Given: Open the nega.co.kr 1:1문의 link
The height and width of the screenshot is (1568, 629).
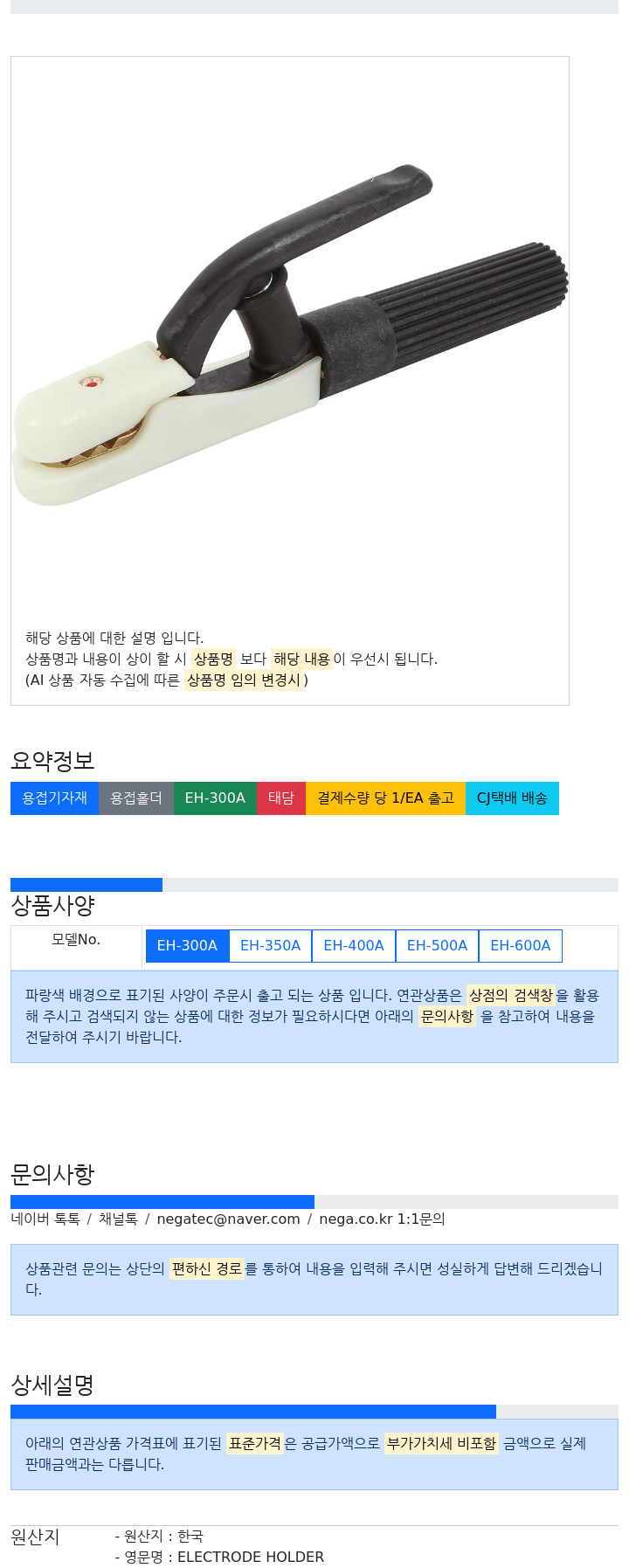Looking at the screenshot, I should click(382, 1219).
